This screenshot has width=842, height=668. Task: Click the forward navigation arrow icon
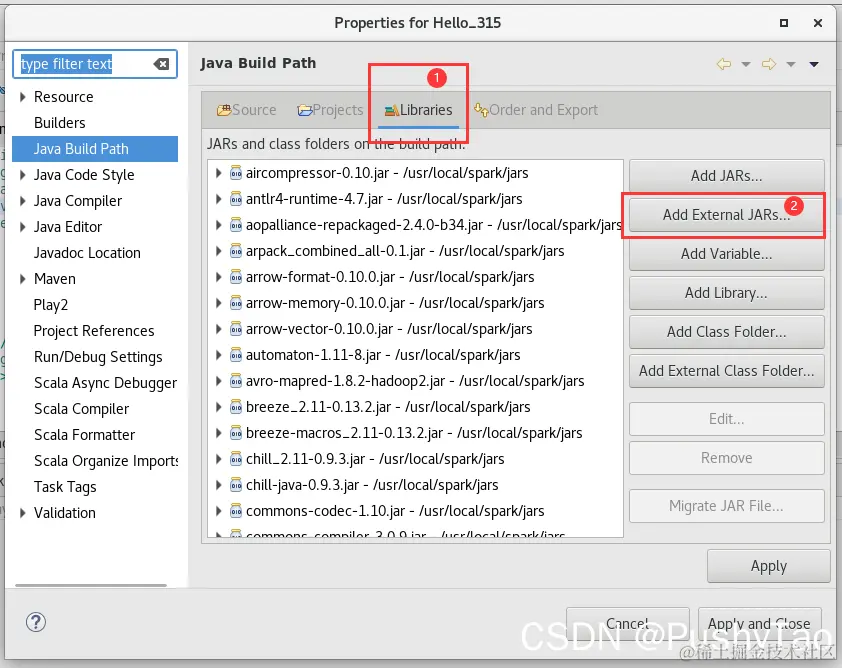tap(769, 64)
